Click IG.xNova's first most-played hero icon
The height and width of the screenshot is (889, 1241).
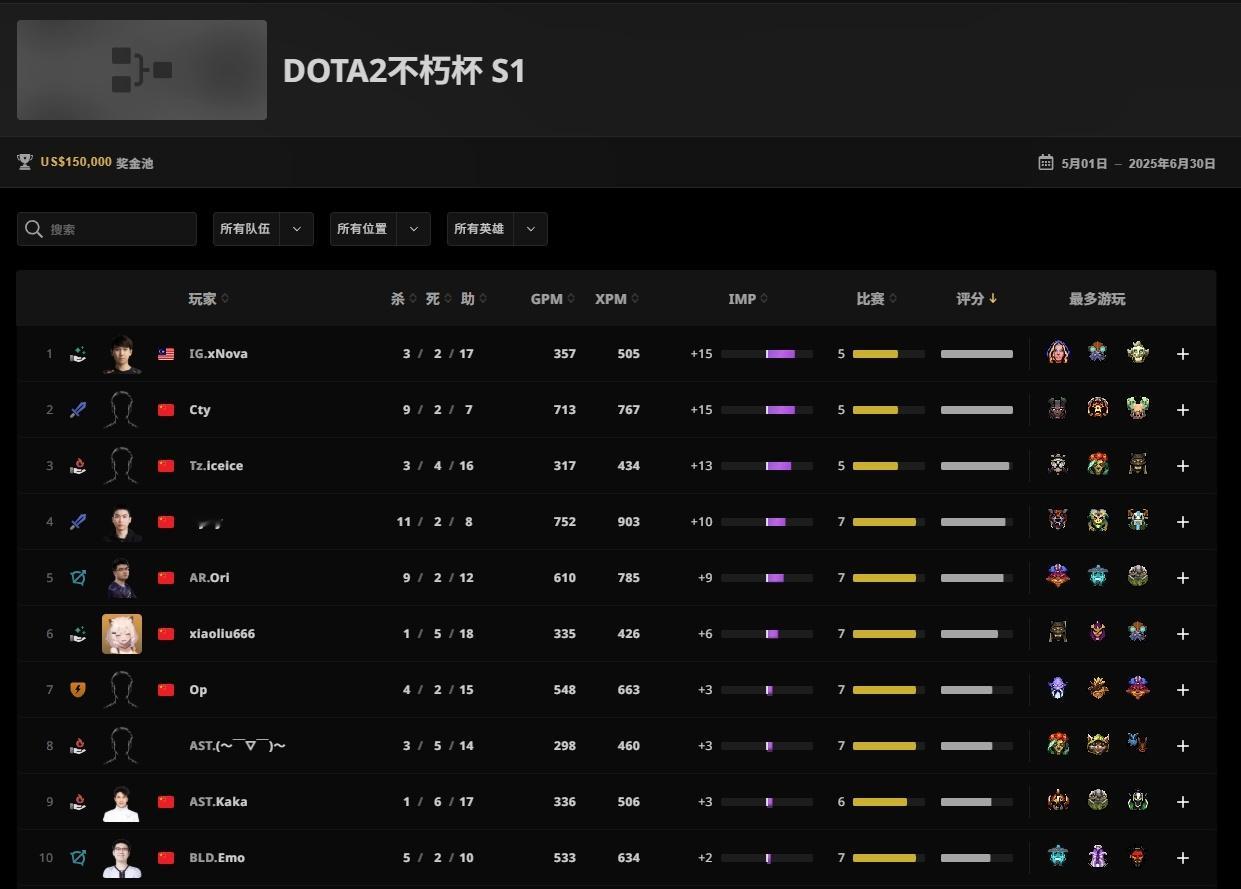(x=1058, y=353)
